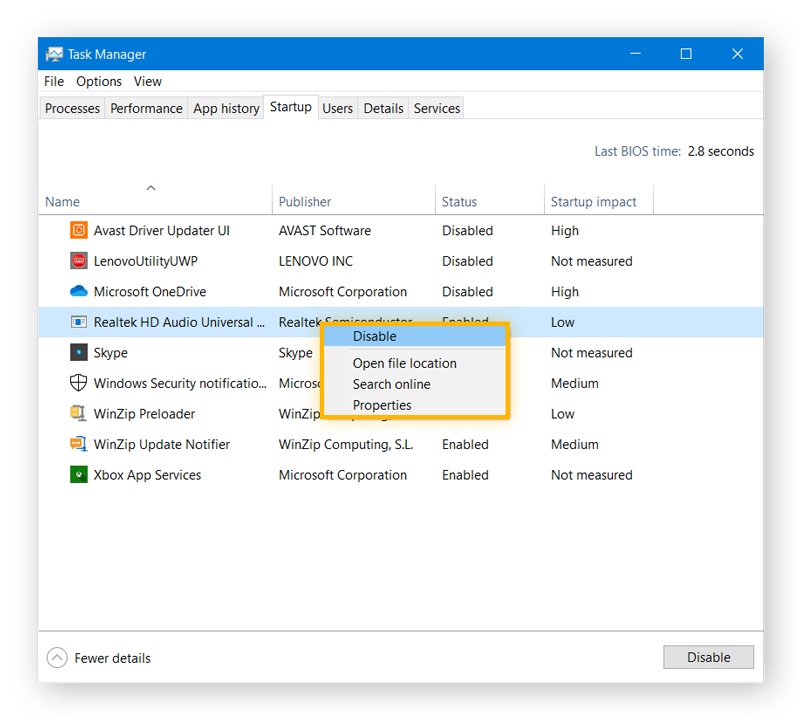The image size is (800, 720).
Task: Click the Last BIOS time value
Action: [x=720, y=152]
